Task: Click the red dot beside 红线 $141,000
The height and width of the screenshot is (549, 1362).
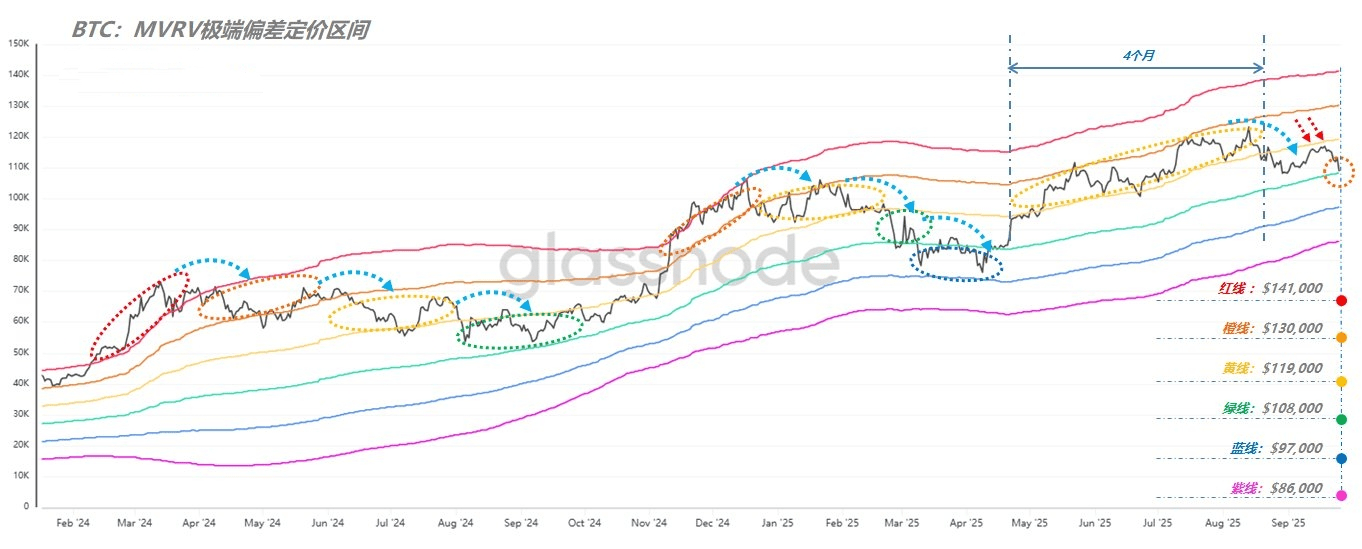Action: click(1341, 301)
